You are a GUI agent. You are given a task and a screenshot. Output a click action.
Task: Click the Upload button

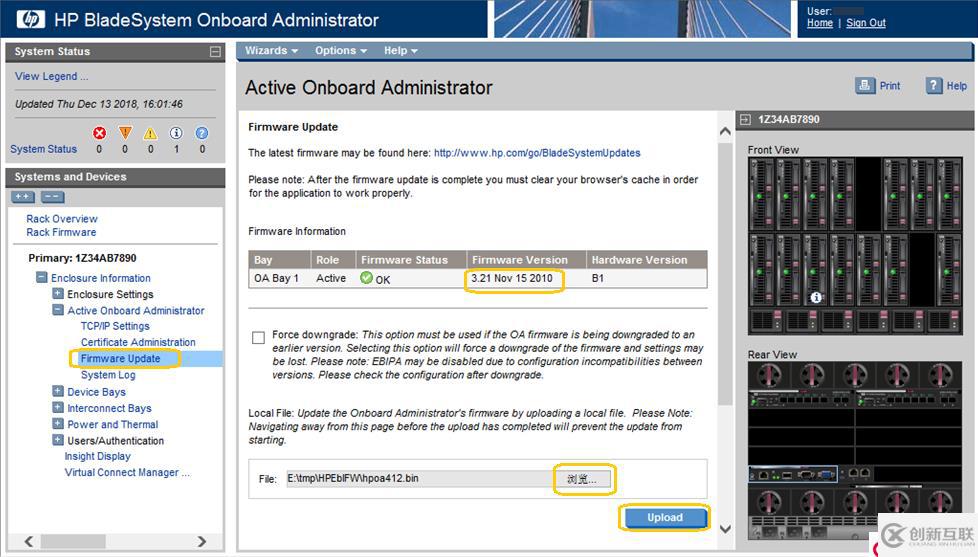(x=665, y=518)
